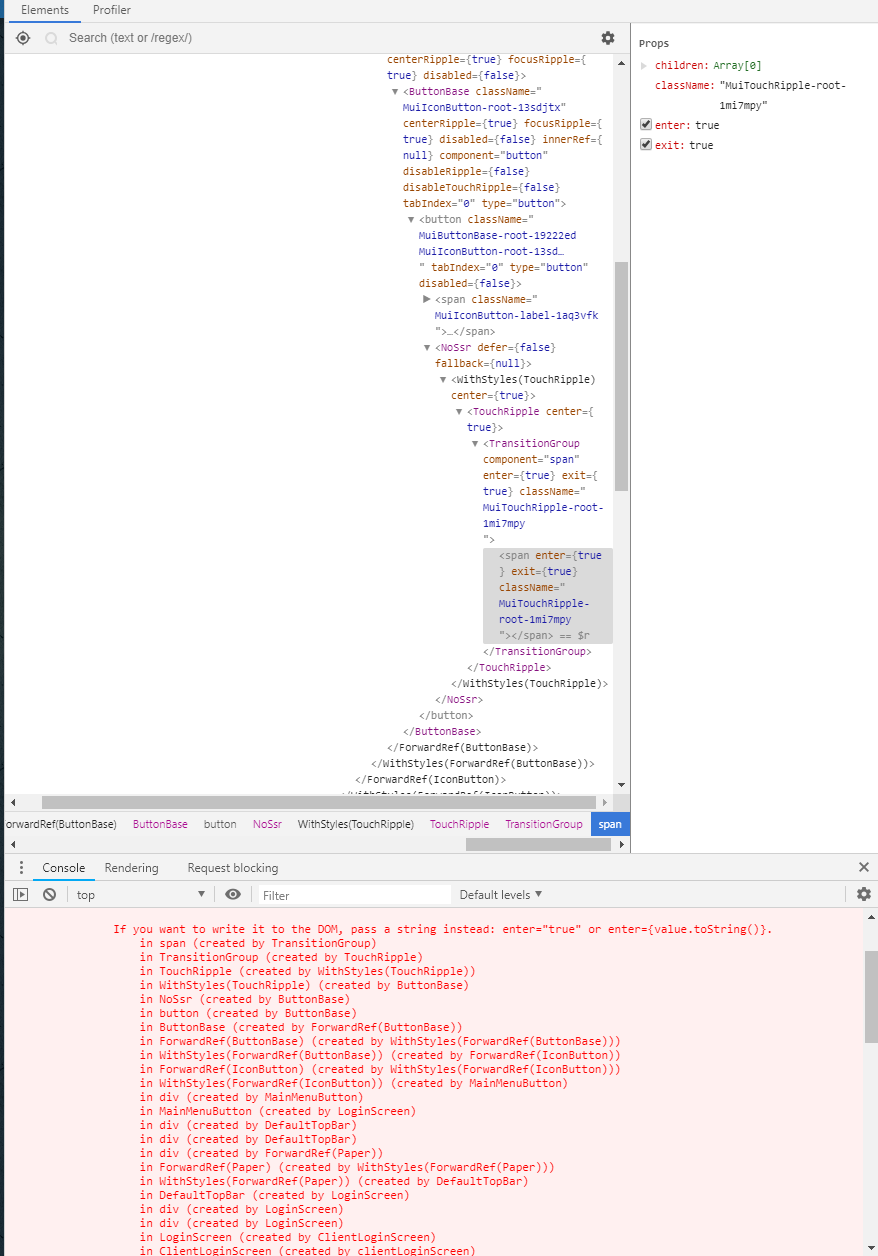Open the console settings gear
This screenshot has height=1256, width=878.
click(x=863, y=894)
